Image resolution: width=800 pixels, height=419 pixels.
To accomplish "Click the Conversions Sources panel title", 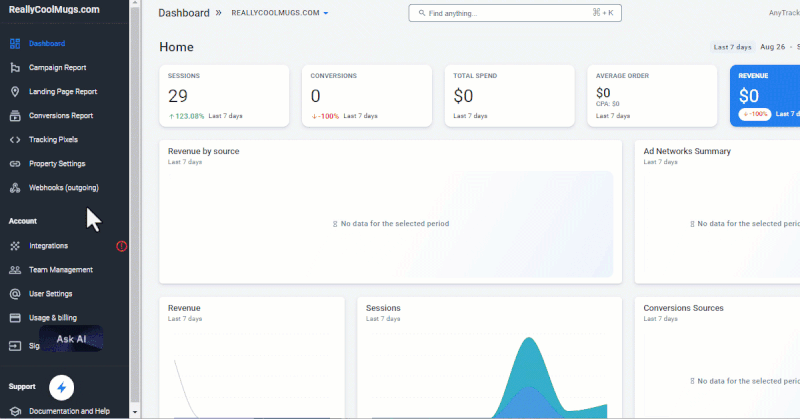I will click(x=683, y=308).
